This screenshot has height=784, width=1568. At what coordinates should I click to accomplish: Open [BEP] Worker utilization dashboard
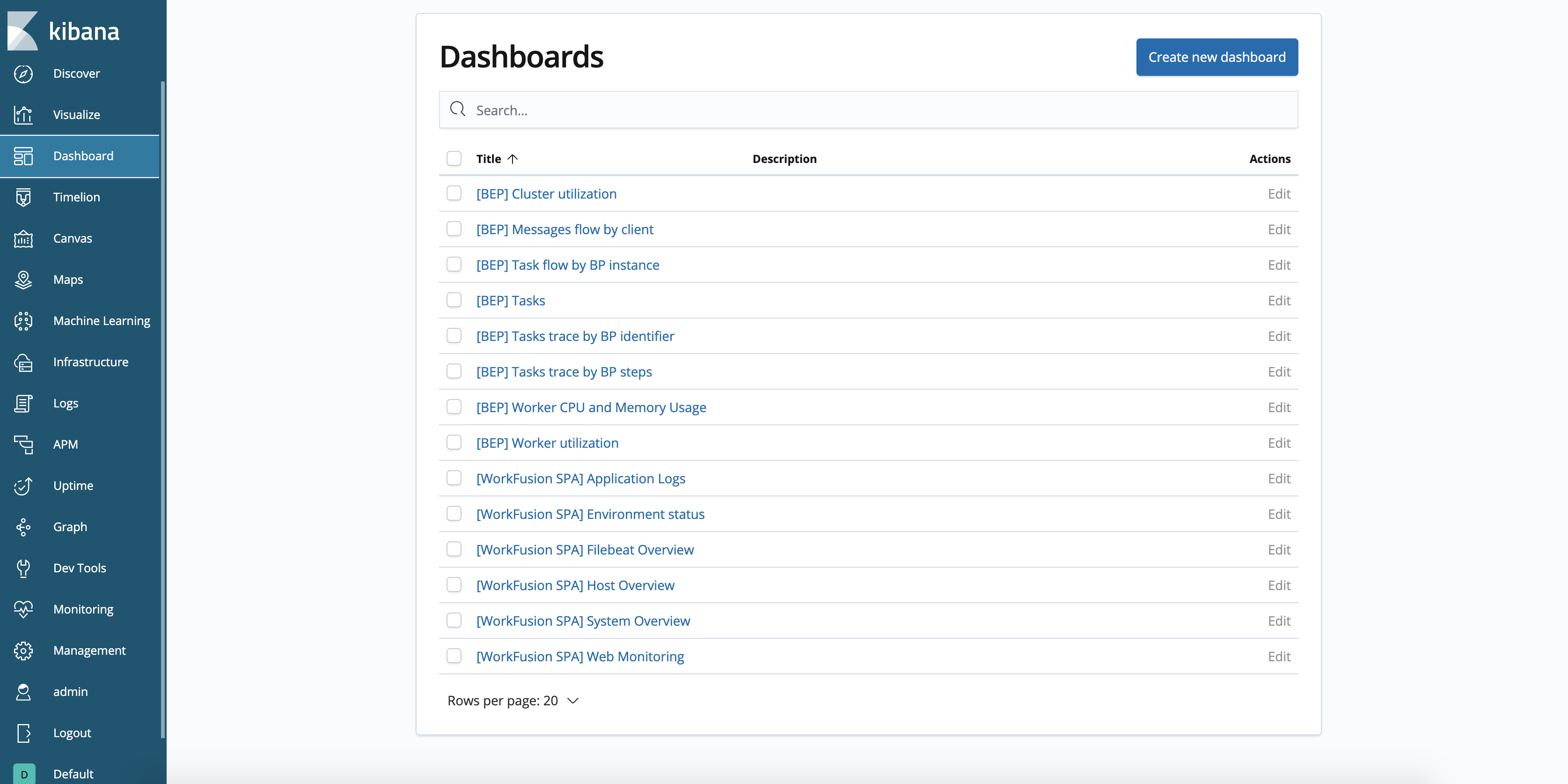point(547,443)
